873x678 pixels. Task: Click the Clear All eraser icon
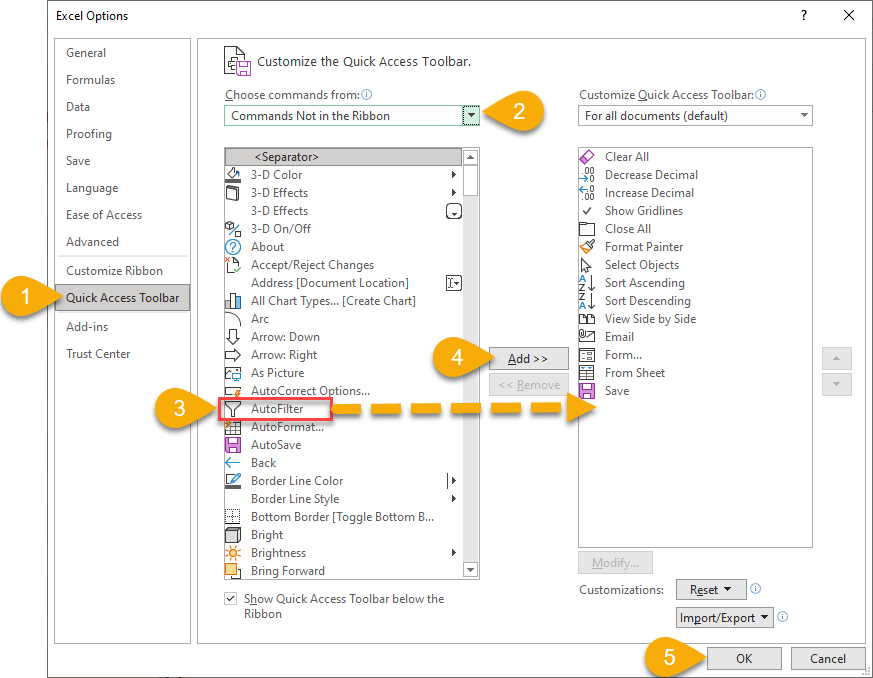587,157
